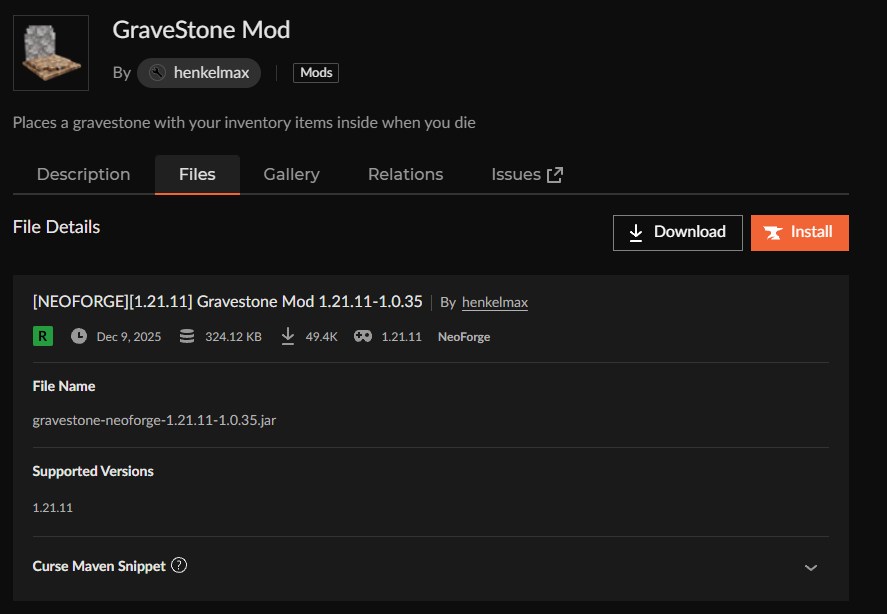Select the Files tab

point(197,174)
